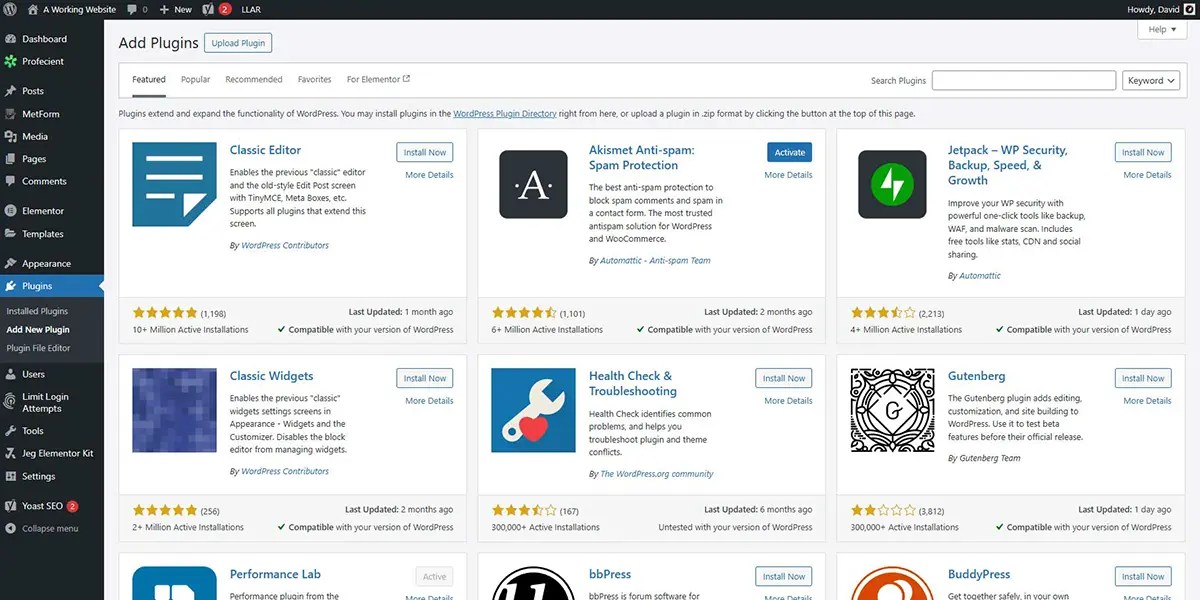Open the For Elementor tab
Screen dimensions: 1200x600
[374, 79]
